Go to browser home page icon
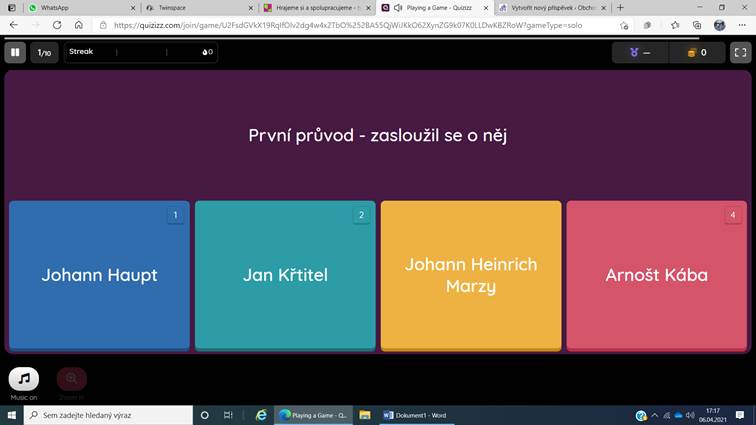Image resolution: width=756 pixels, height=425 pixels. click(x=79, y=25)
